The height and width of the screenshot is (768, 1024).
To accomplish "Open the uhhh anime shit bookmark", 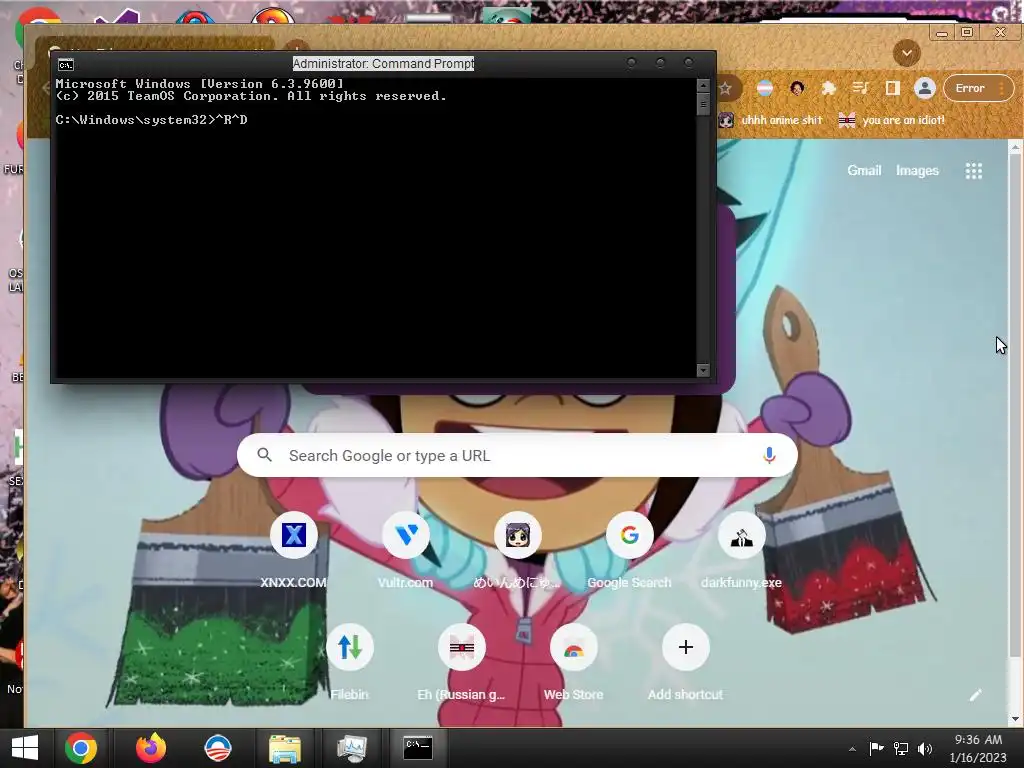I will point(771,120).
